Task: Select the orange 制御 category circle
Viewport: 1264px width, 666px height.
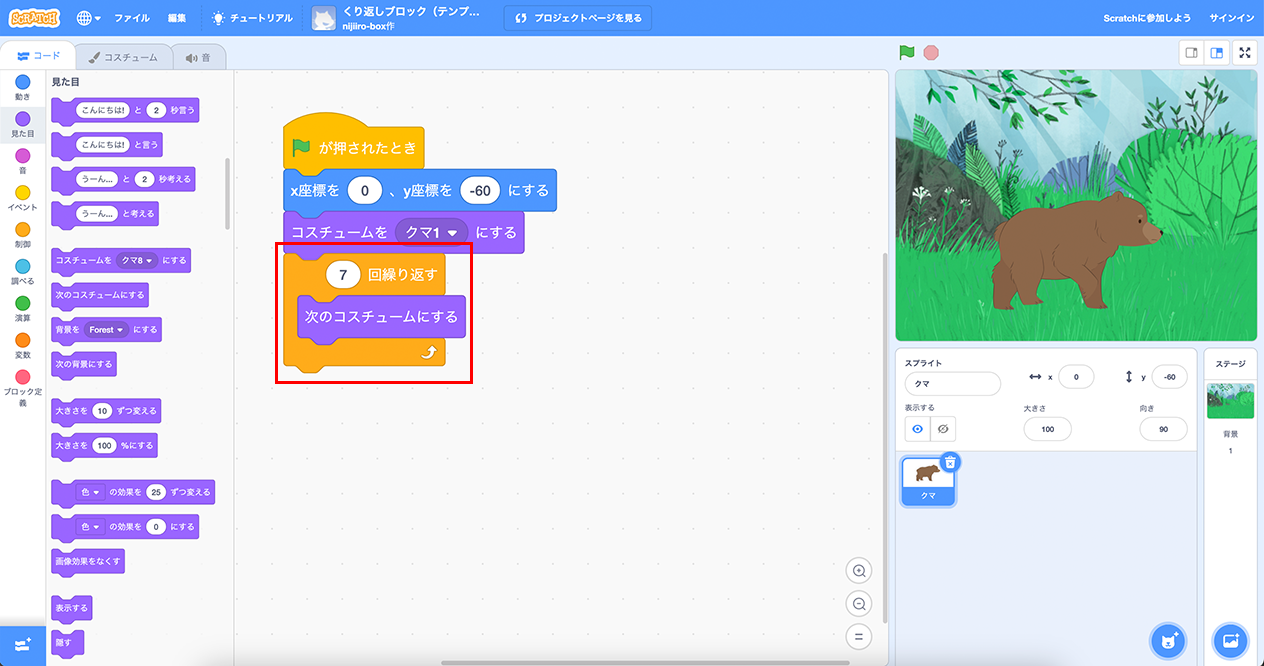Action: point(22,229)
